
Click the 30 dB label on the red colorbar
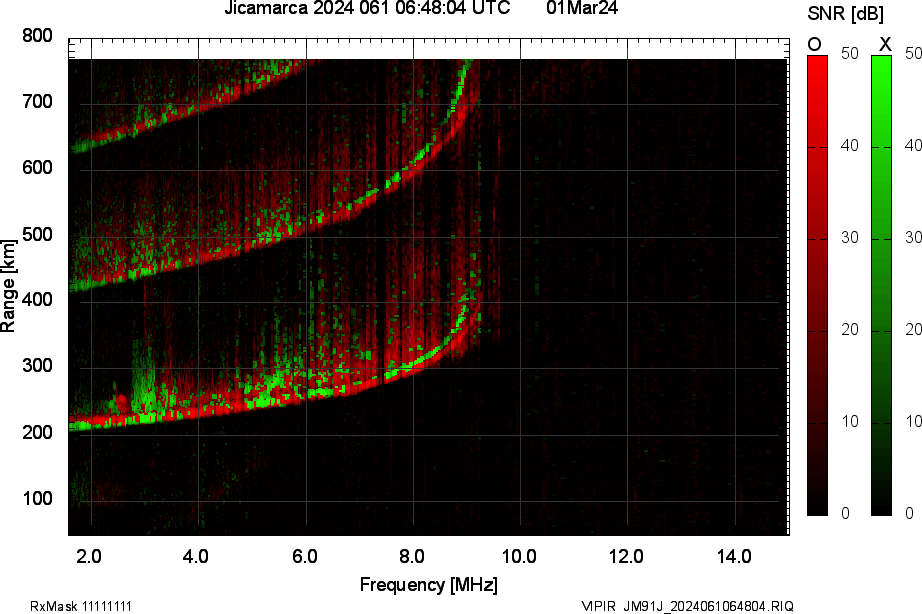(x=850, y=238)
